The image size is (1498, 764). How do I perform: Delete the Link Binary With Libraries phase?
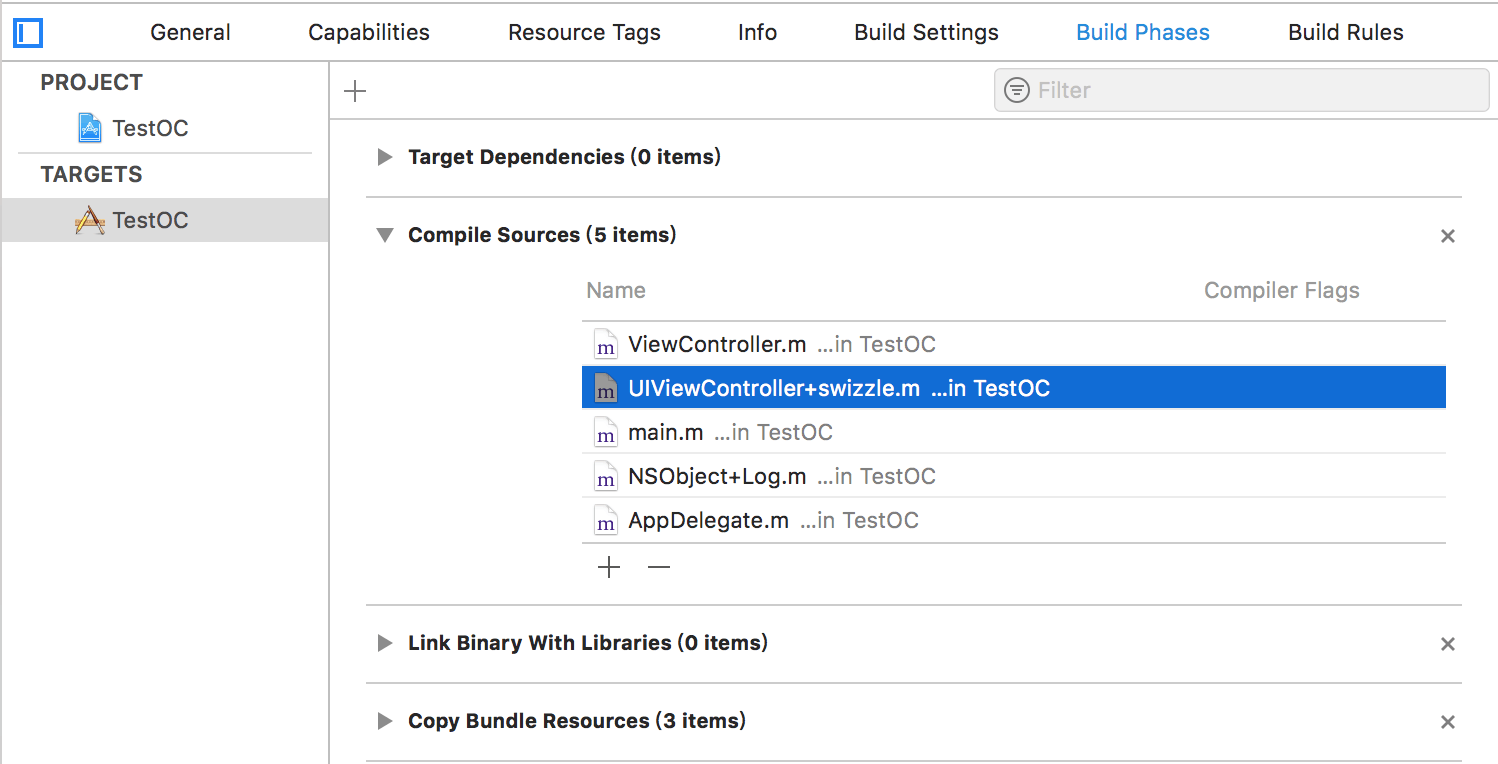pos(1447,644)
